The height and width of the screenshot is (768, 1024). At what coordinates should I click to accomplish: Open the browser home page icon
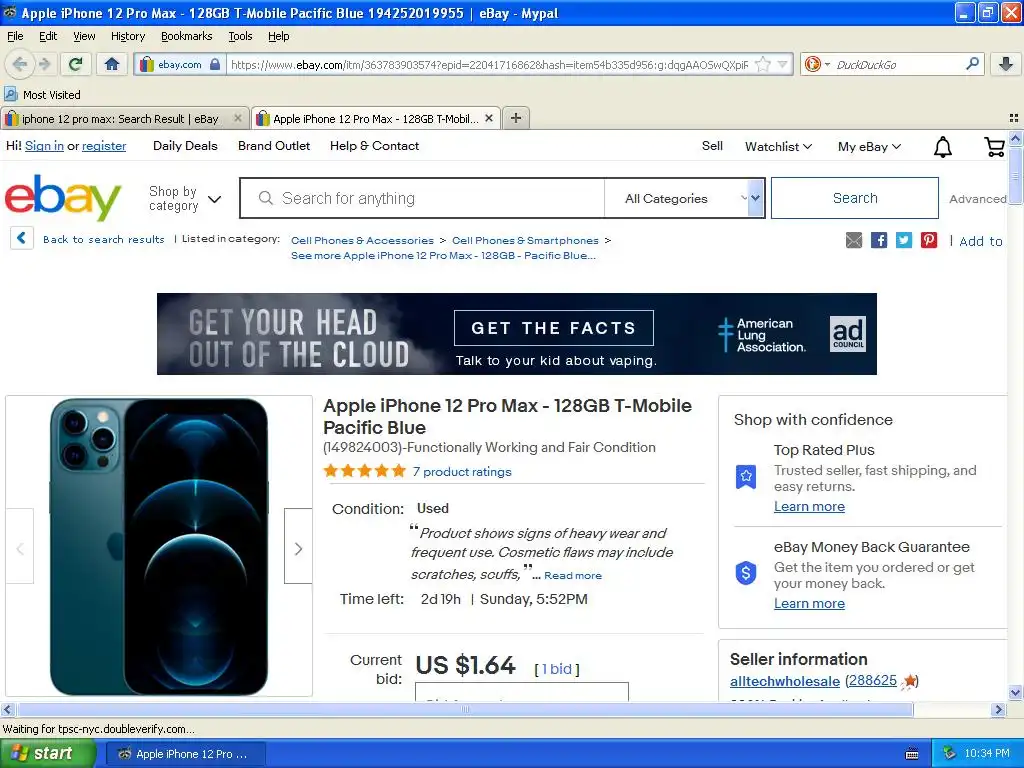[112, 64]
